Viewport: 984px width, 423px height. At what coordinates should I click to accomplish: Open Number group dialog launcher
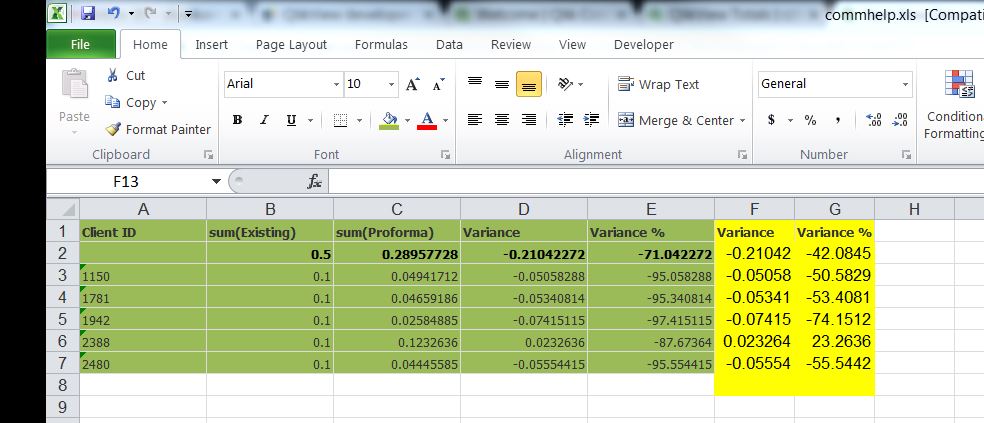pos(906,154)
